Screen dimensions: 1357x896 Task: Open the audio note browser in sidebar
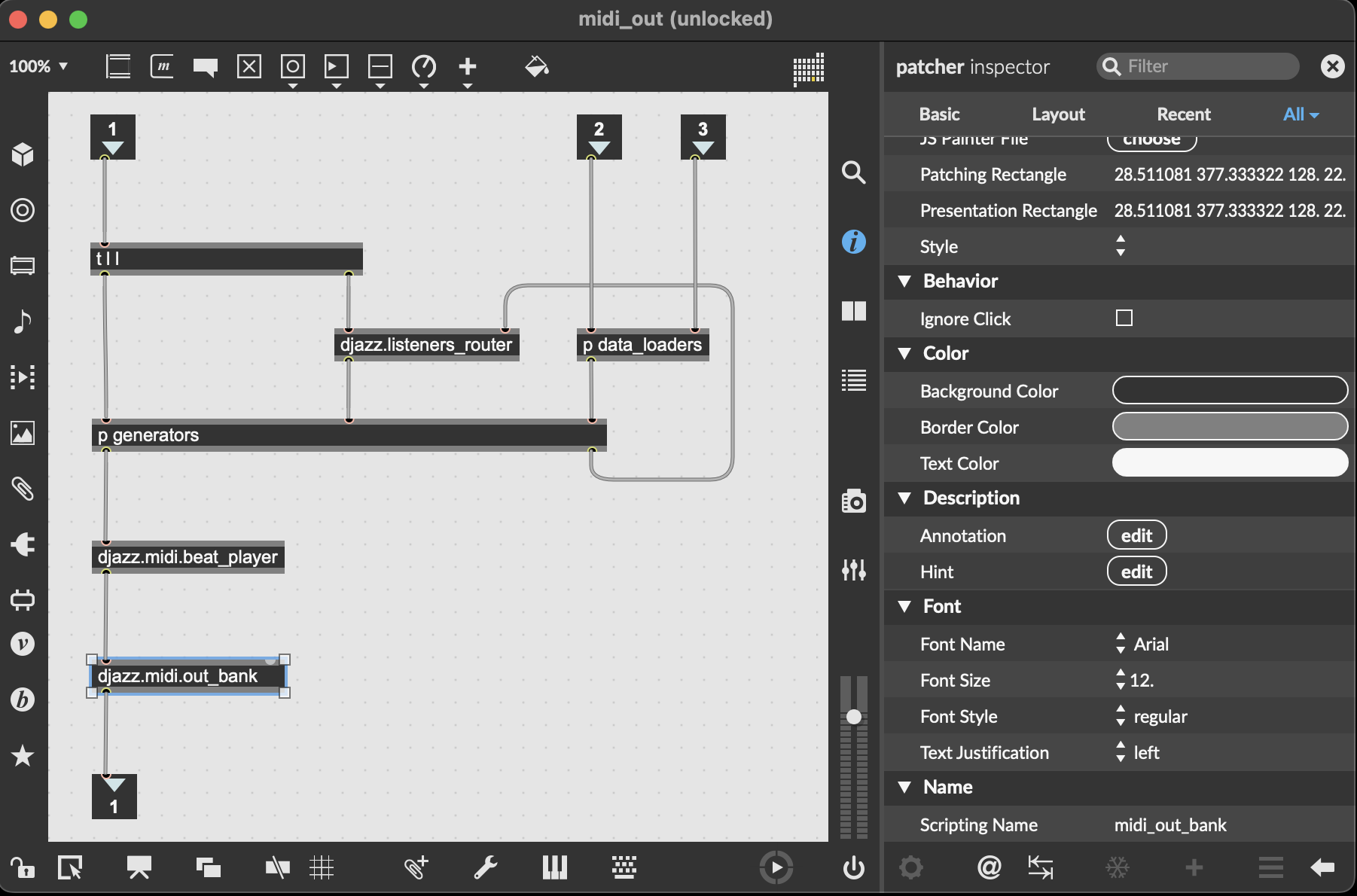click(x=23, y=322)
